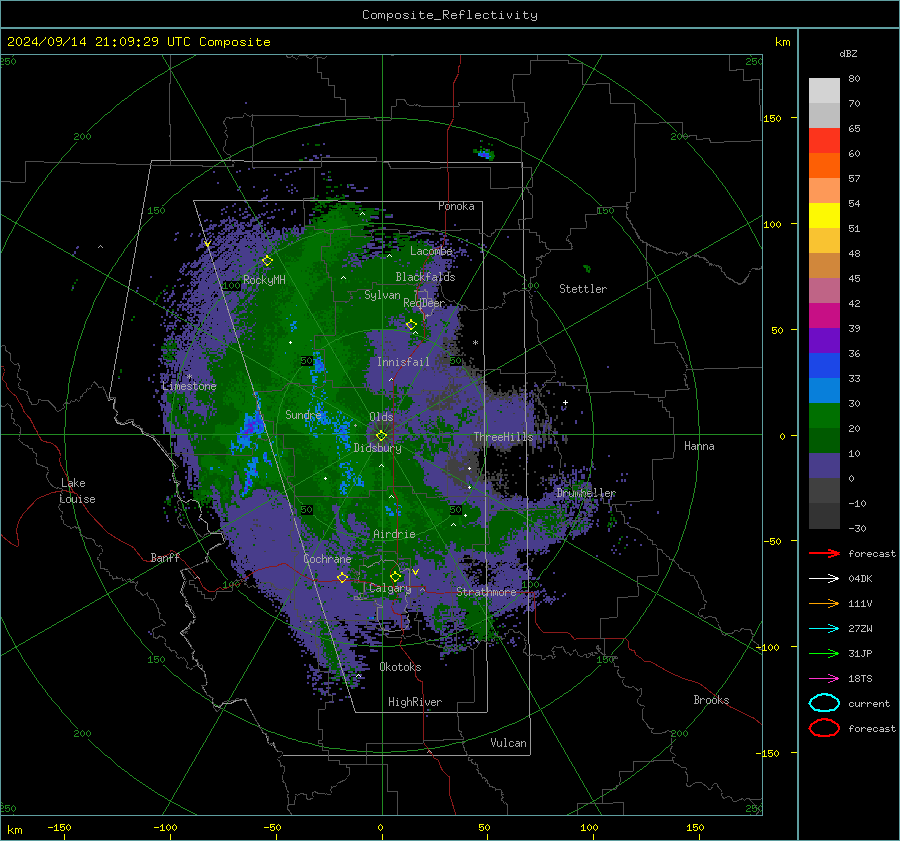Click the Airdrie city label

pyautogui.click(x=394, y=534)
